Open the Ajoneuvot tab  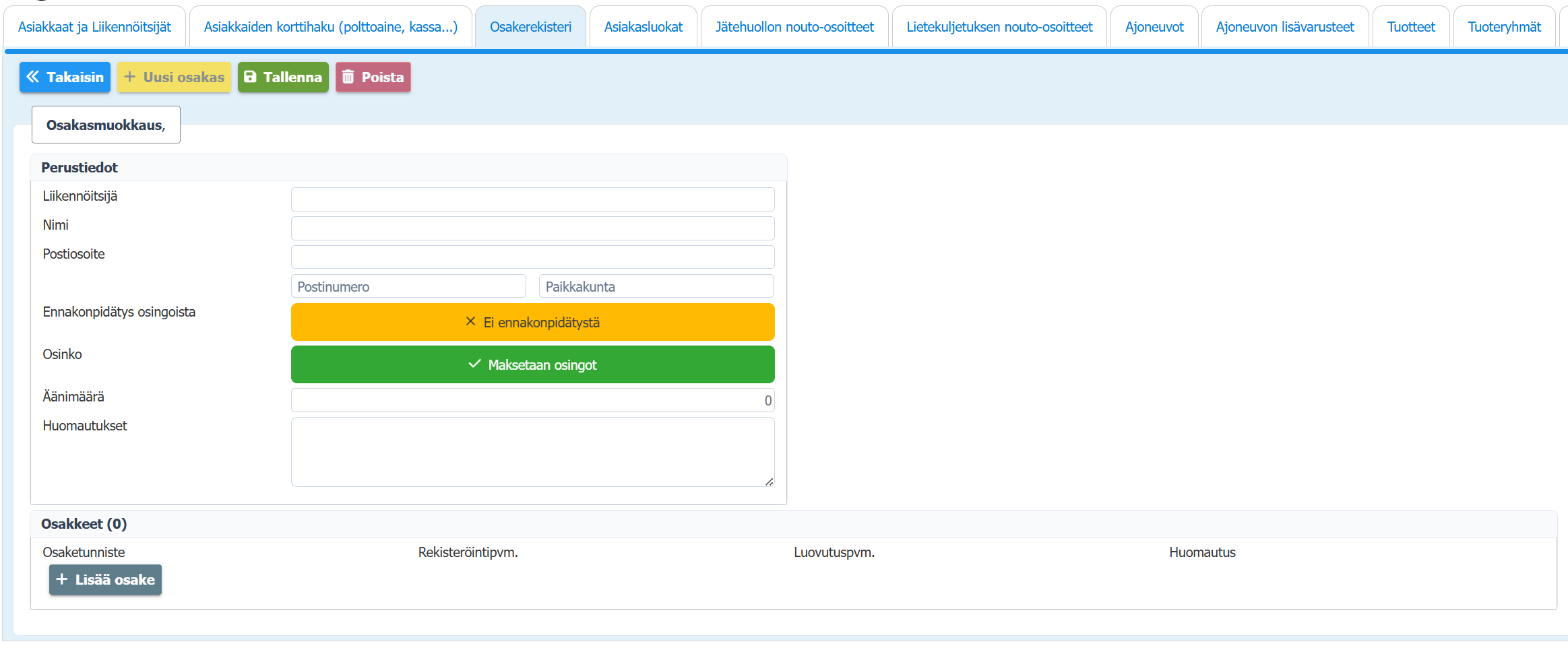click(1154, 27)
